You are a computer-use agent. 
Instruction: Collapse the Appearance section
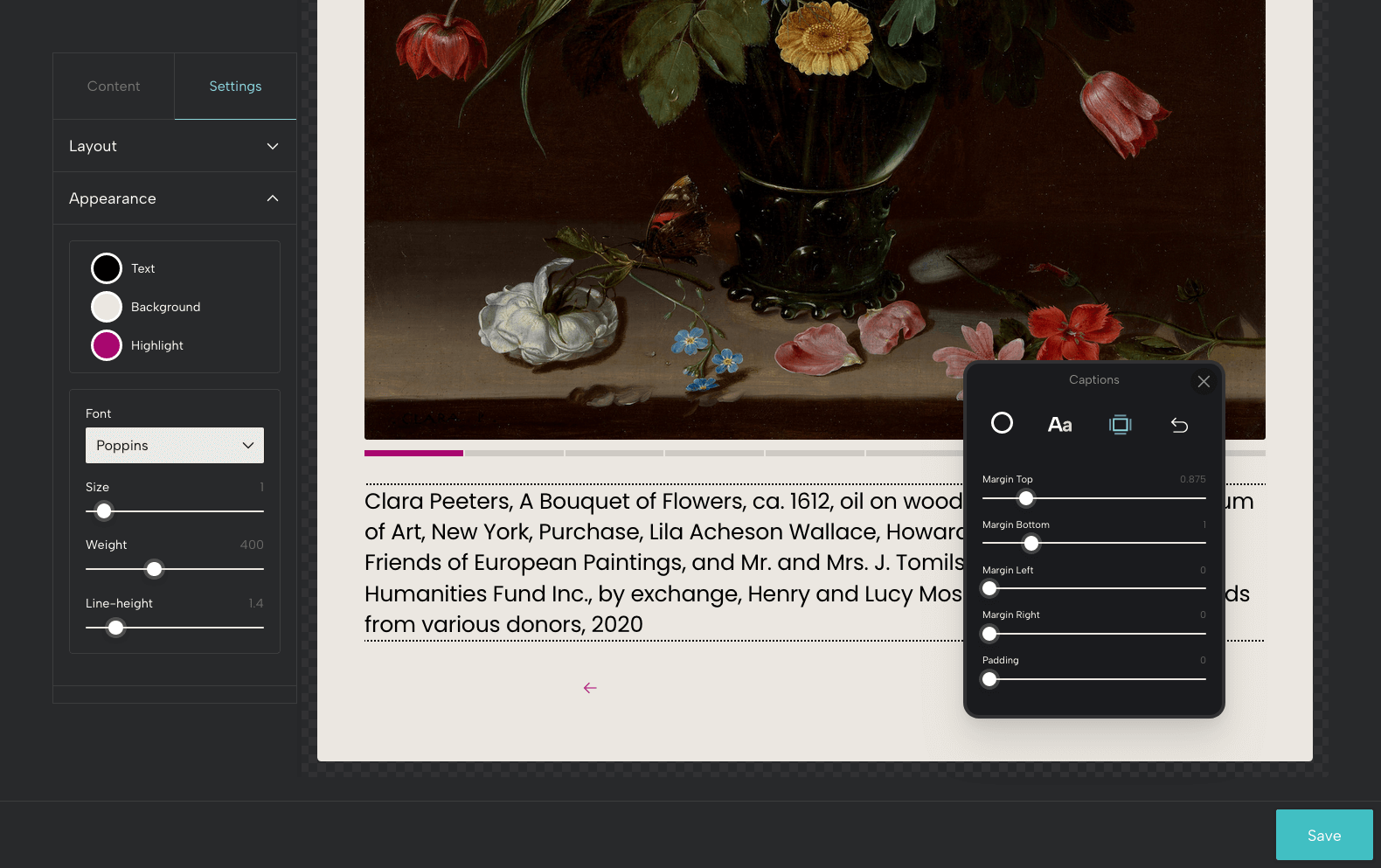tap(175, 198)
